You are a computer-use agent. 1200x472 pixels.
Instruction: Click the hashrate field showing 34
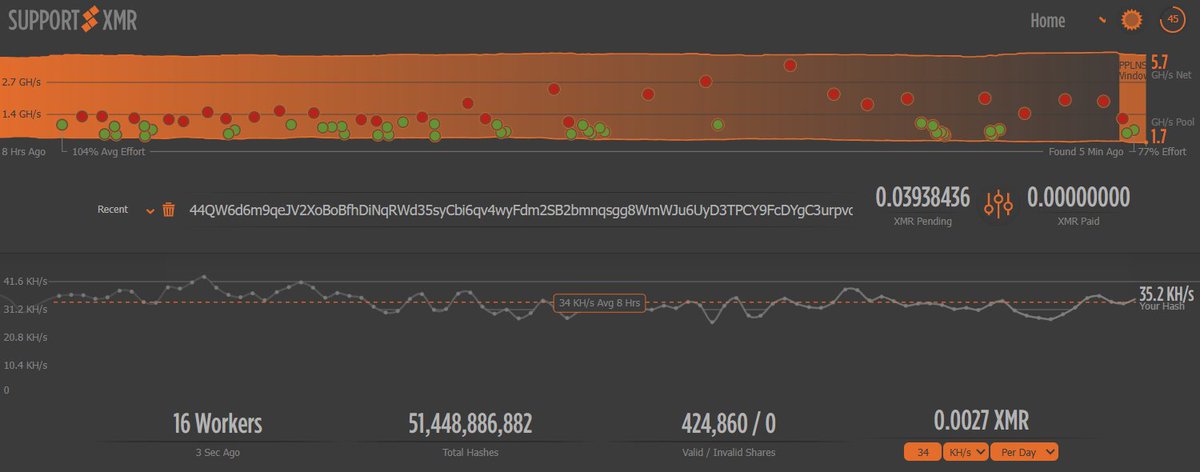tap(923, 452)
